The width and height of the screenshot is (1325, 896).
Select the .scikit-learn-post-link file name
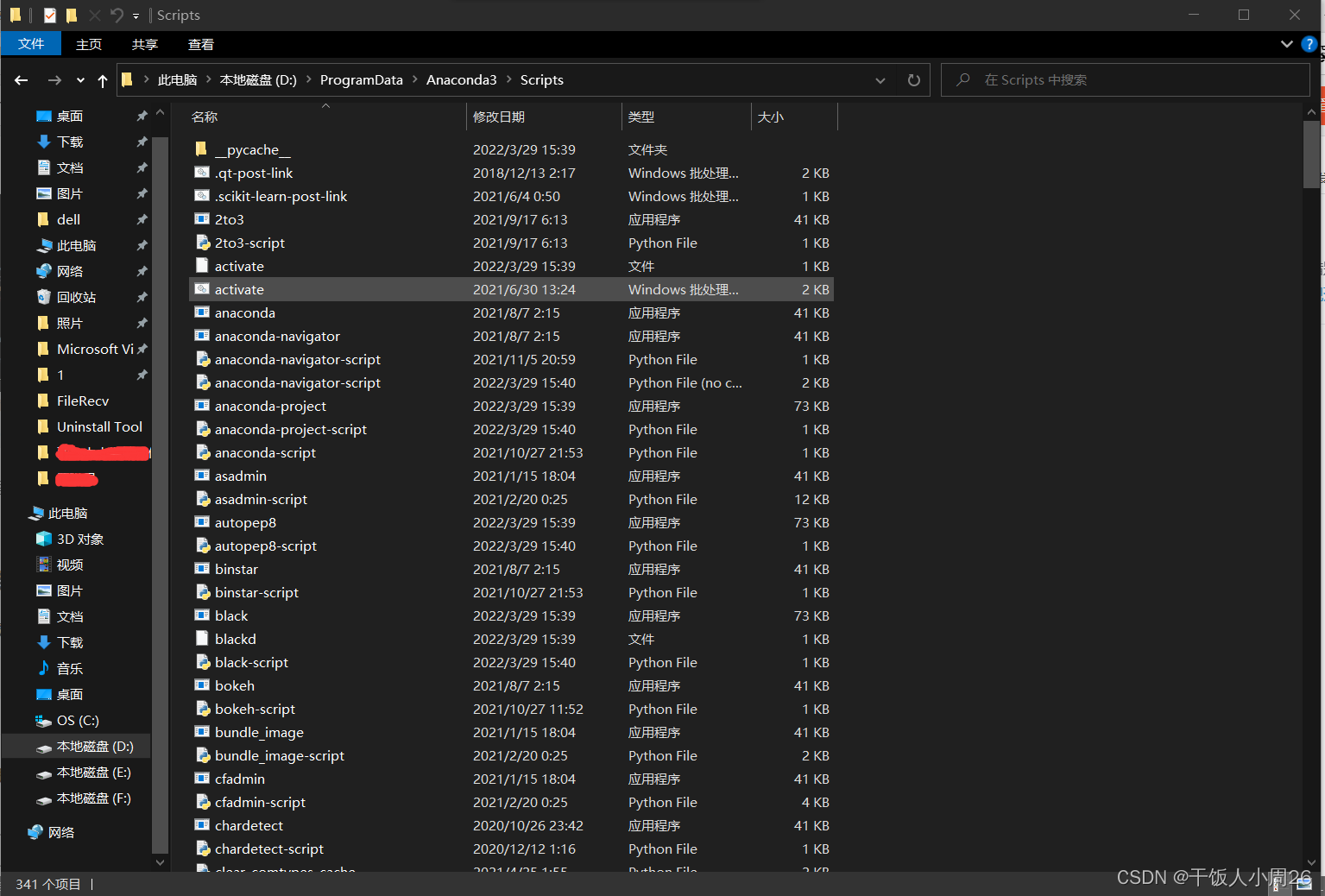pos(281,196)
